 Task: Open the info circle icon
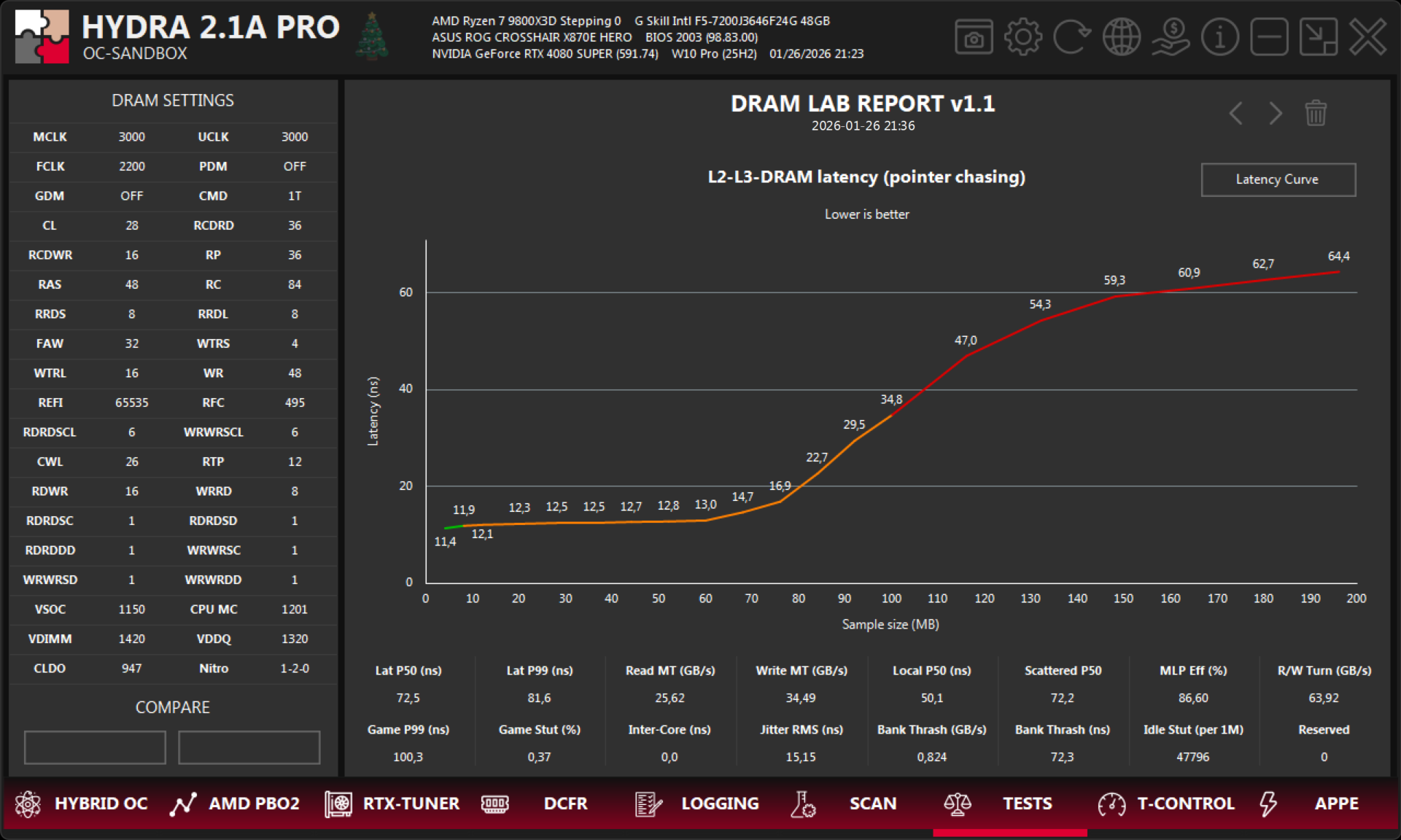tap(1219, 37)
